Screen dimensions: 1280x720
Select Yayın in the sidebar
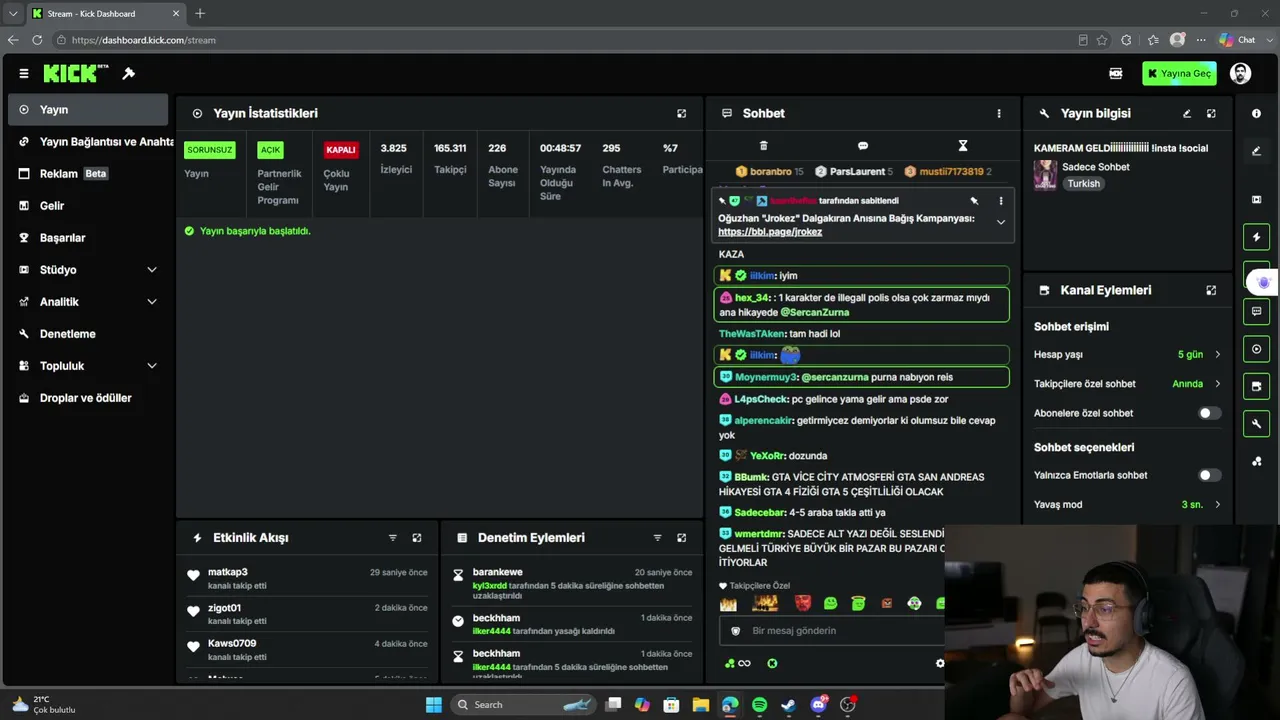click(x=88, y=110)
